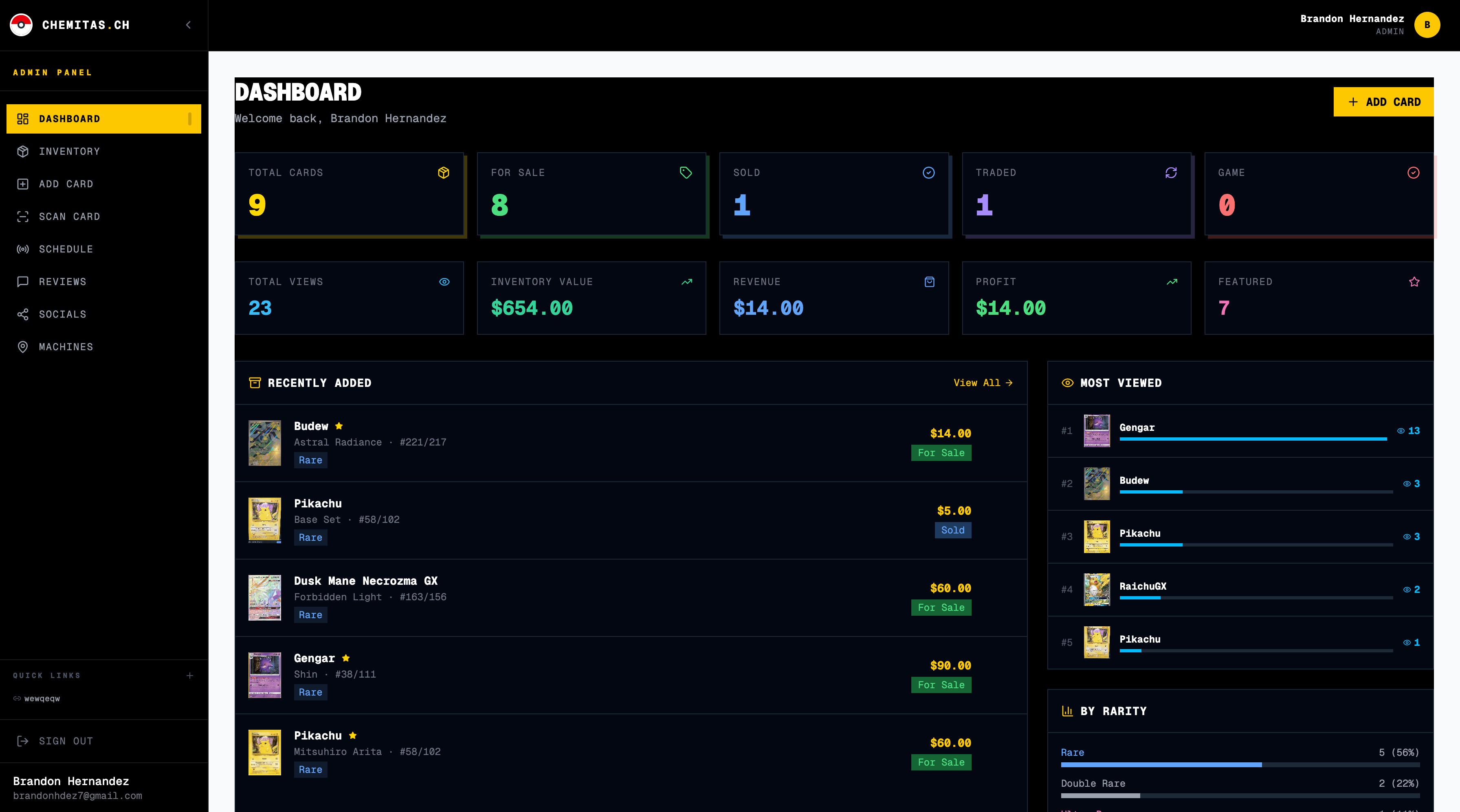The height and width of the screenshot is (812, 1460).
Task: Open the Reviews page
Action: point(104,282)
